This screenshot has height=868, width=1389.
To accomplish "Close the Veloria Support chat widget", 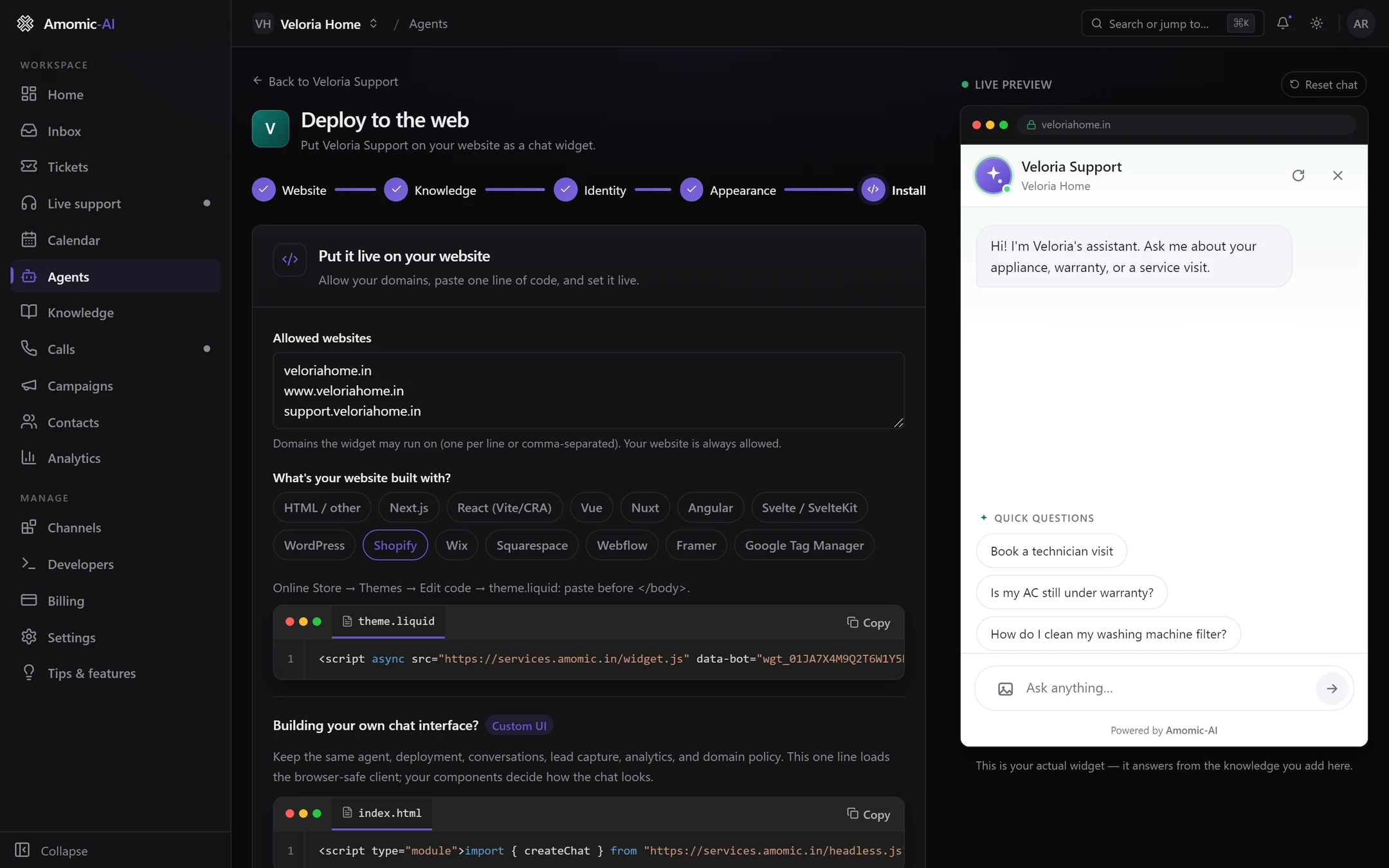I will pyautogui.click(x=1338, y=176).
